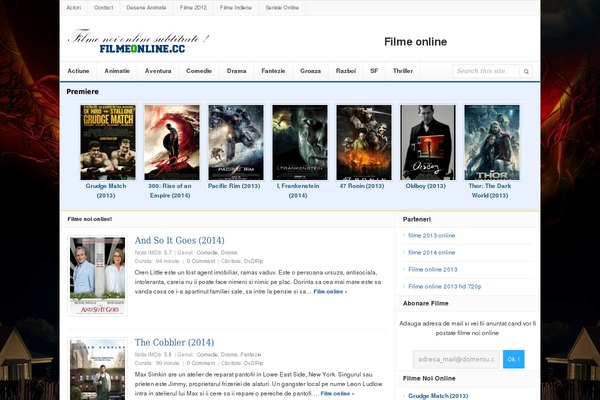Viewport: 600px width, 400px height.
Task: Select the Actiune genre tab
Action: [x=78, y=71]
